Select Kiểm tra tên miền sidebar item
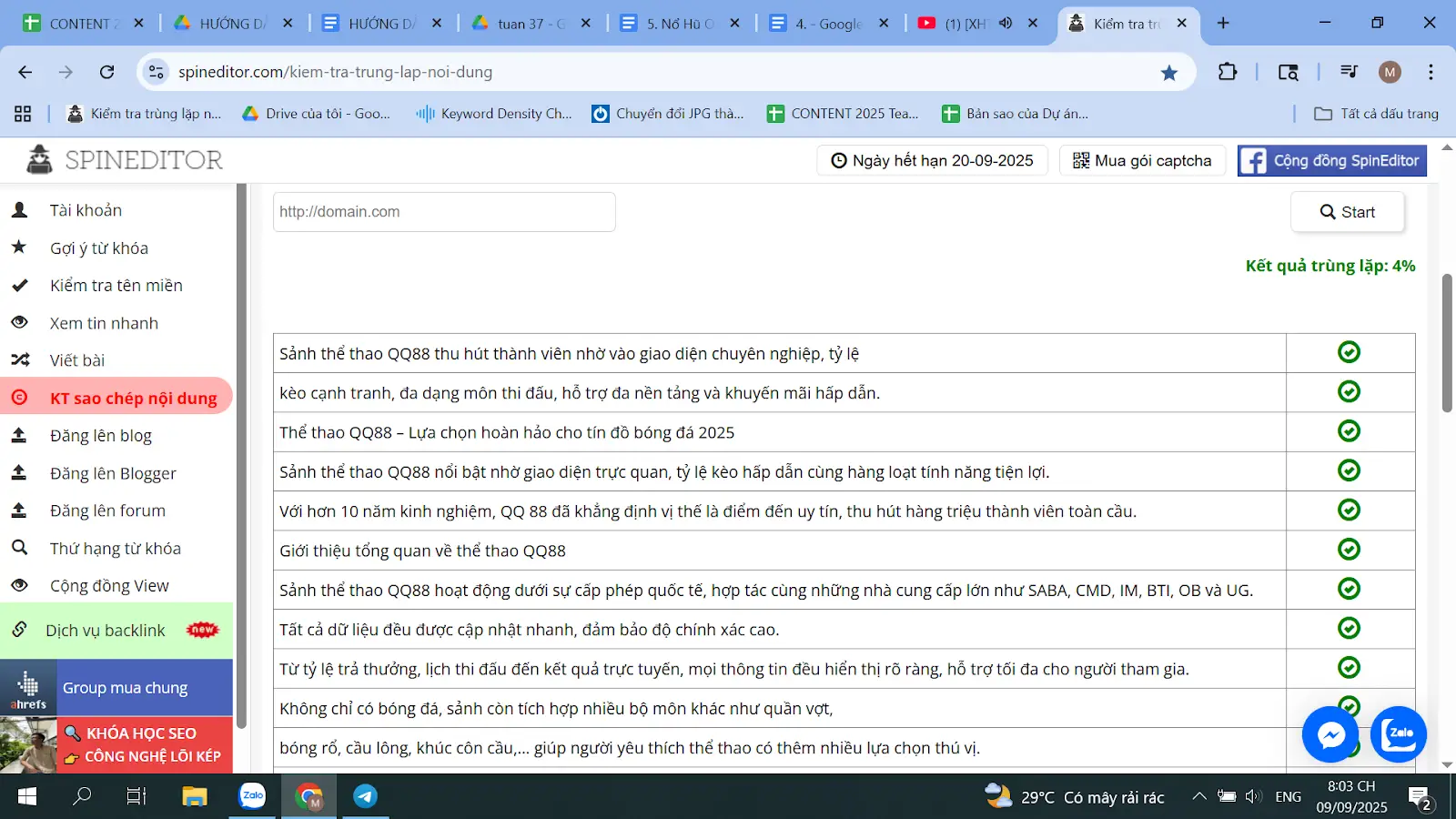The height and width of the screenshot is (819, 1456). [x=116, y=286]
